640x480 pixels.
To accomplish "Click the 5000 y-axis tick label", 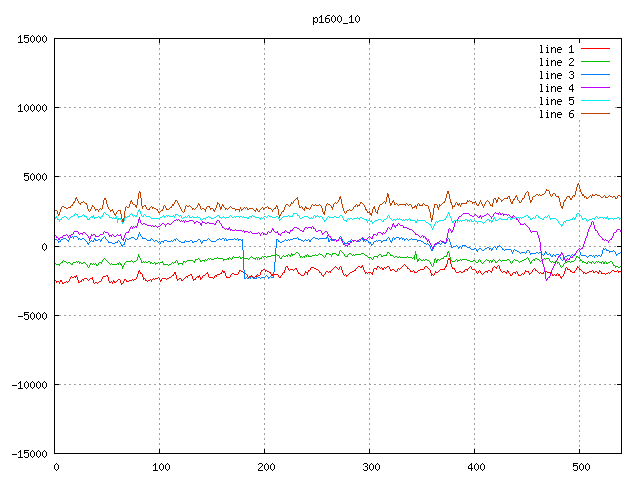I will 35,177.
